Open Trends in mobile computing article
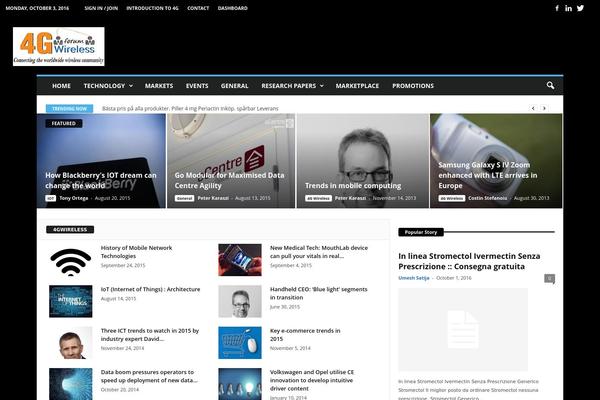The height and width of the screenshot is (400, 600). (353, 186)
